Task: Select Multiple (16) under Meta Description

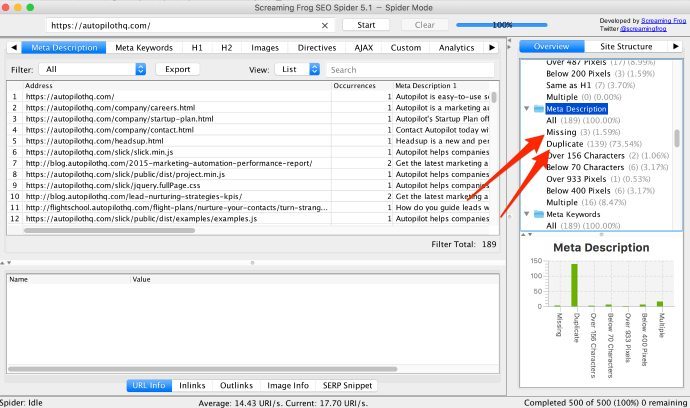Action: [x=586, y=202]
